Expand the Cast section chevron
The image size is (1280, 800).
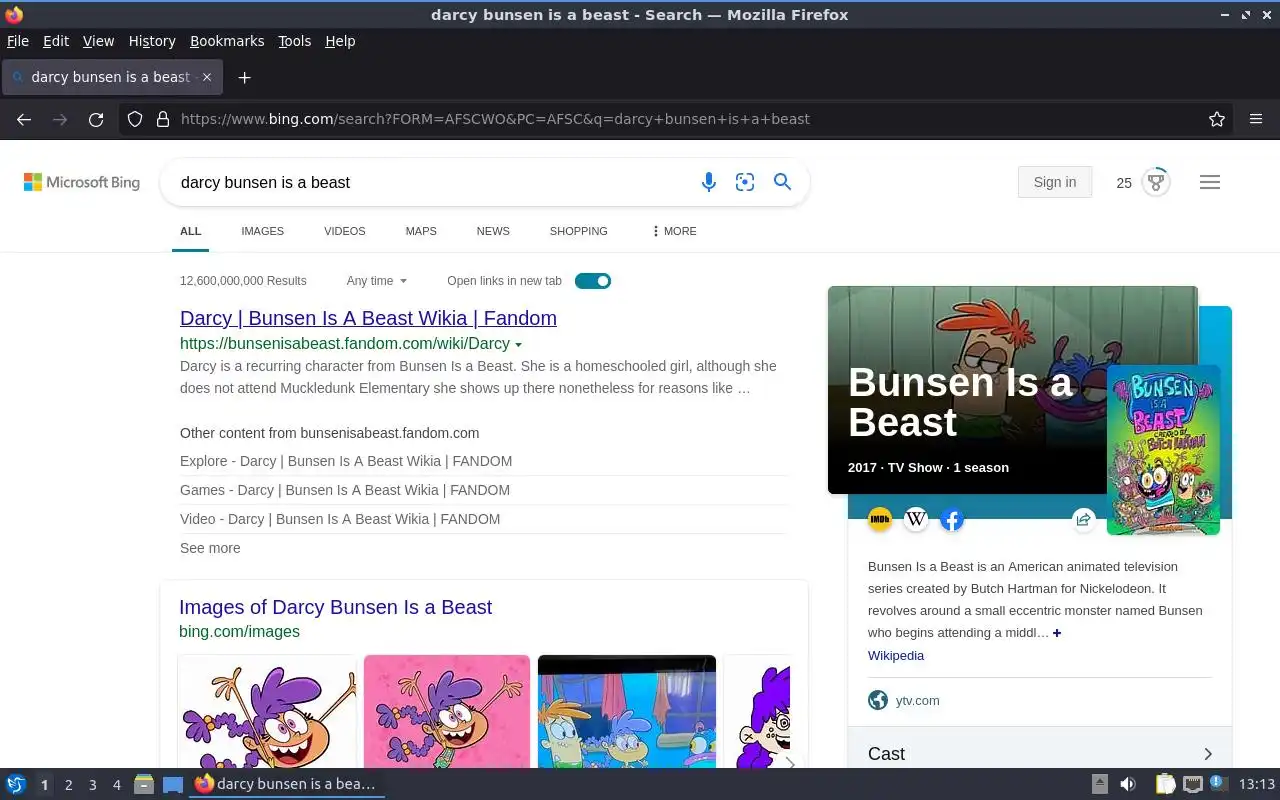pyautogui.click(x=1208, y=754)
